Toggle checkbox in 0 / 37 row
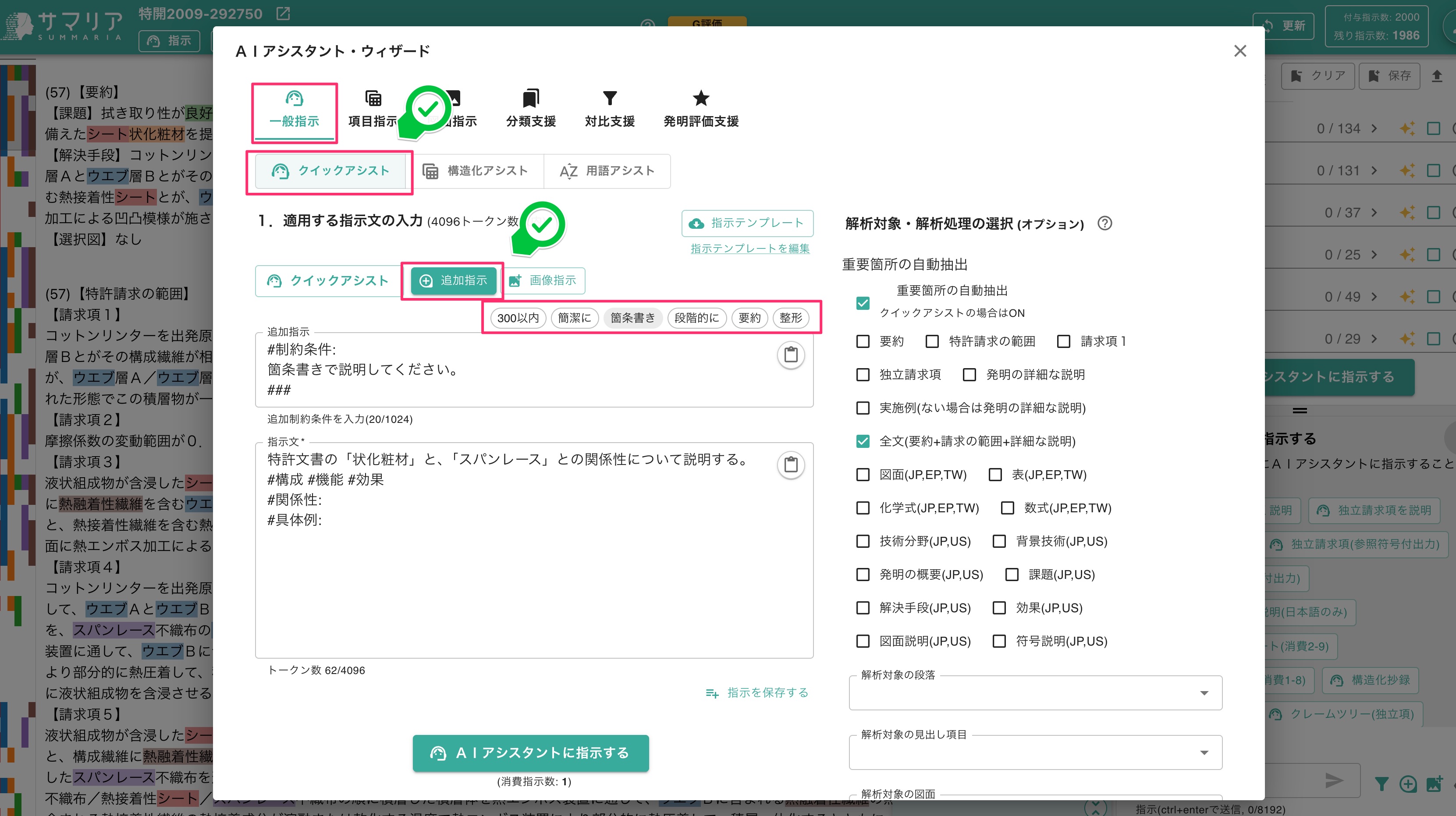 point(1433,213)
